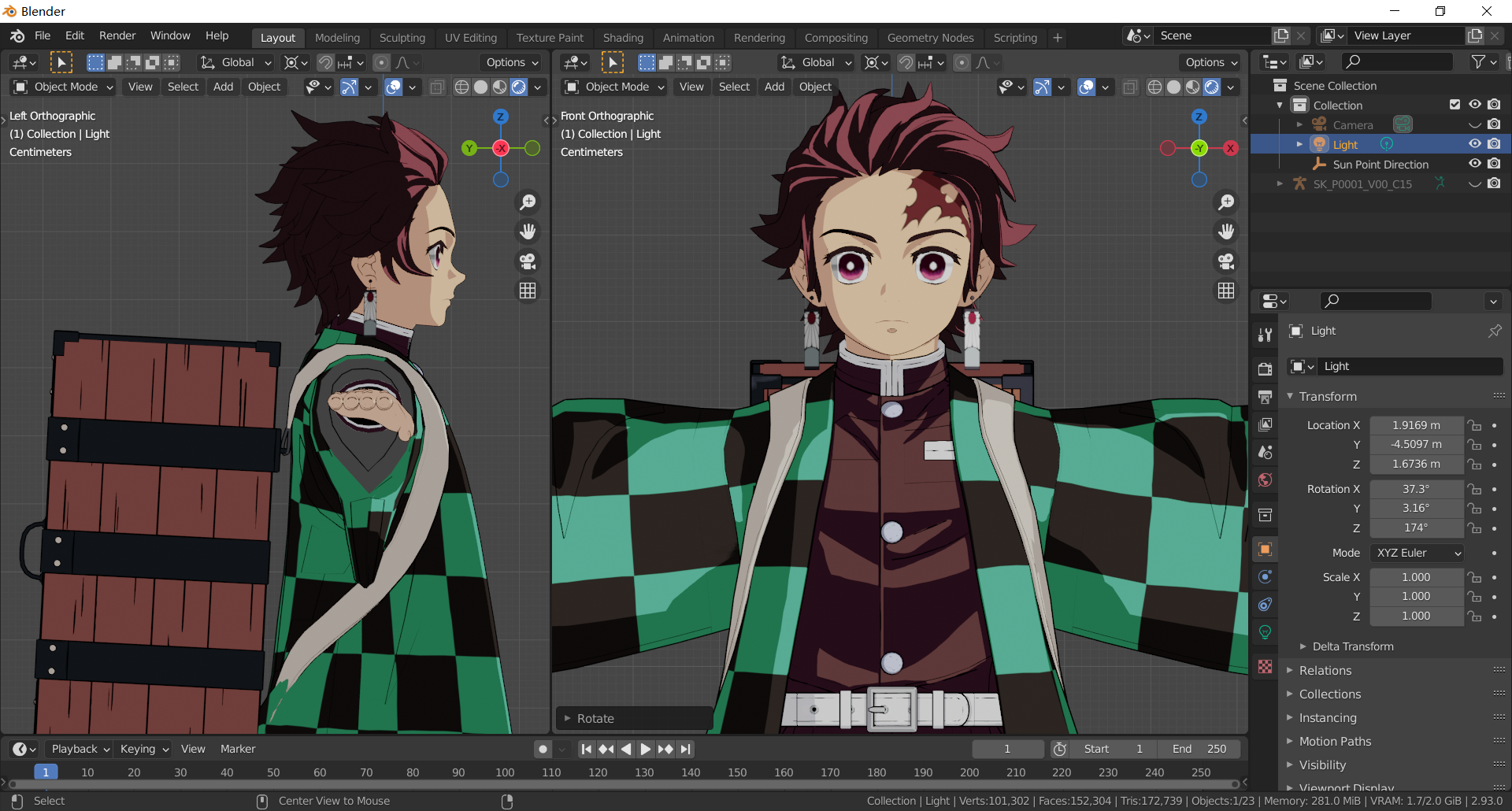
Task: Open the World properties tab
Action: click(x=1265, y=480)
